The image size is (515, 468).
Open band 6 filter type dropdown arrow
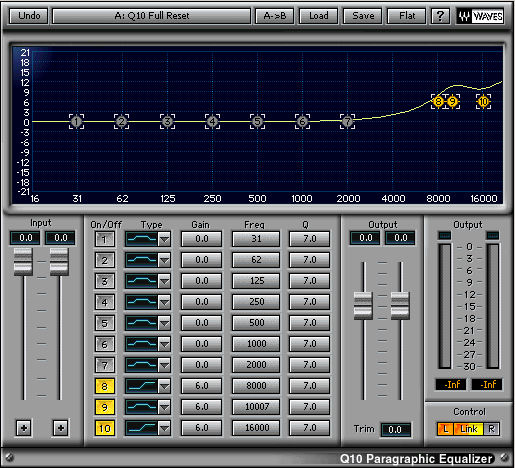pos(164,344)
